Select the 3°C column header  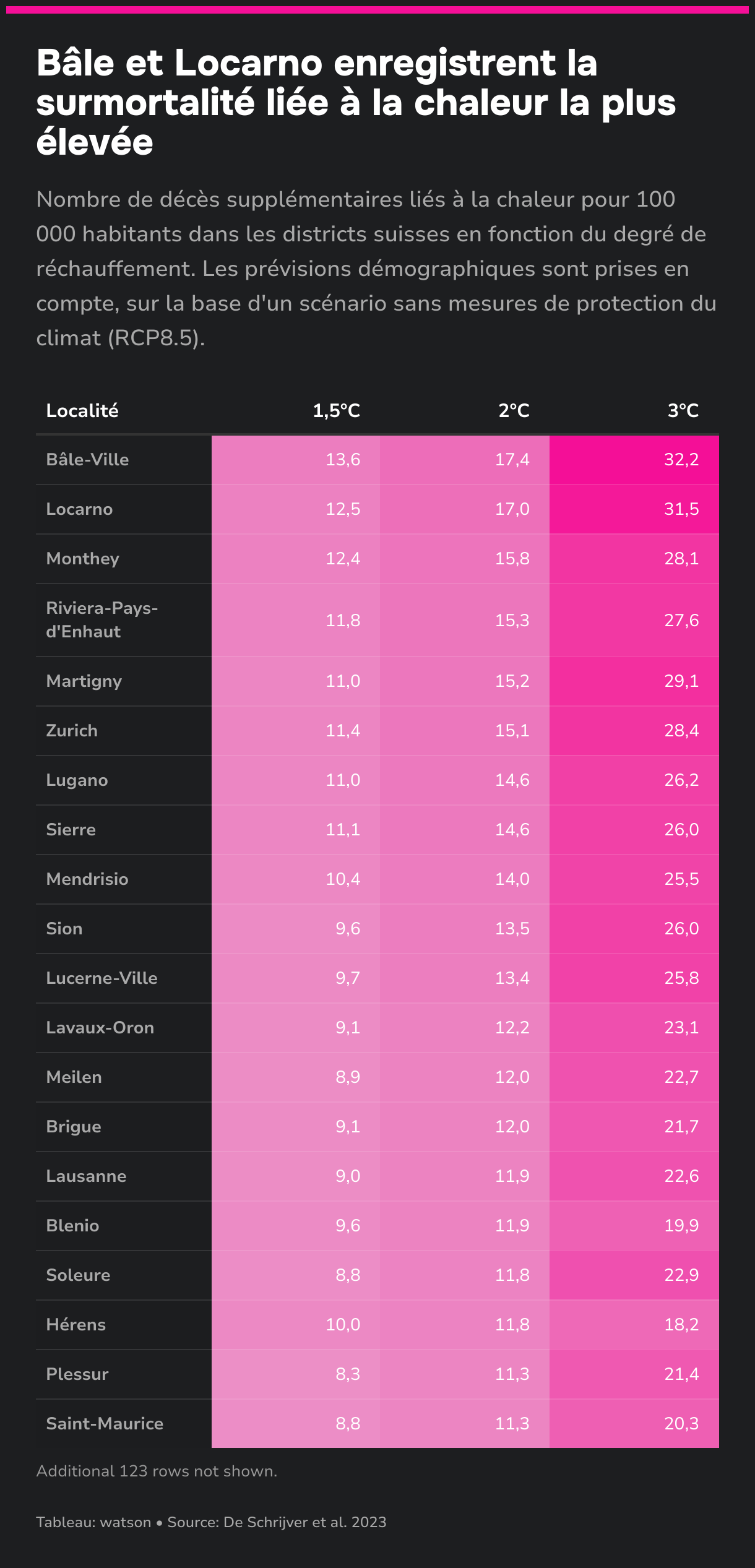[683, 411]
